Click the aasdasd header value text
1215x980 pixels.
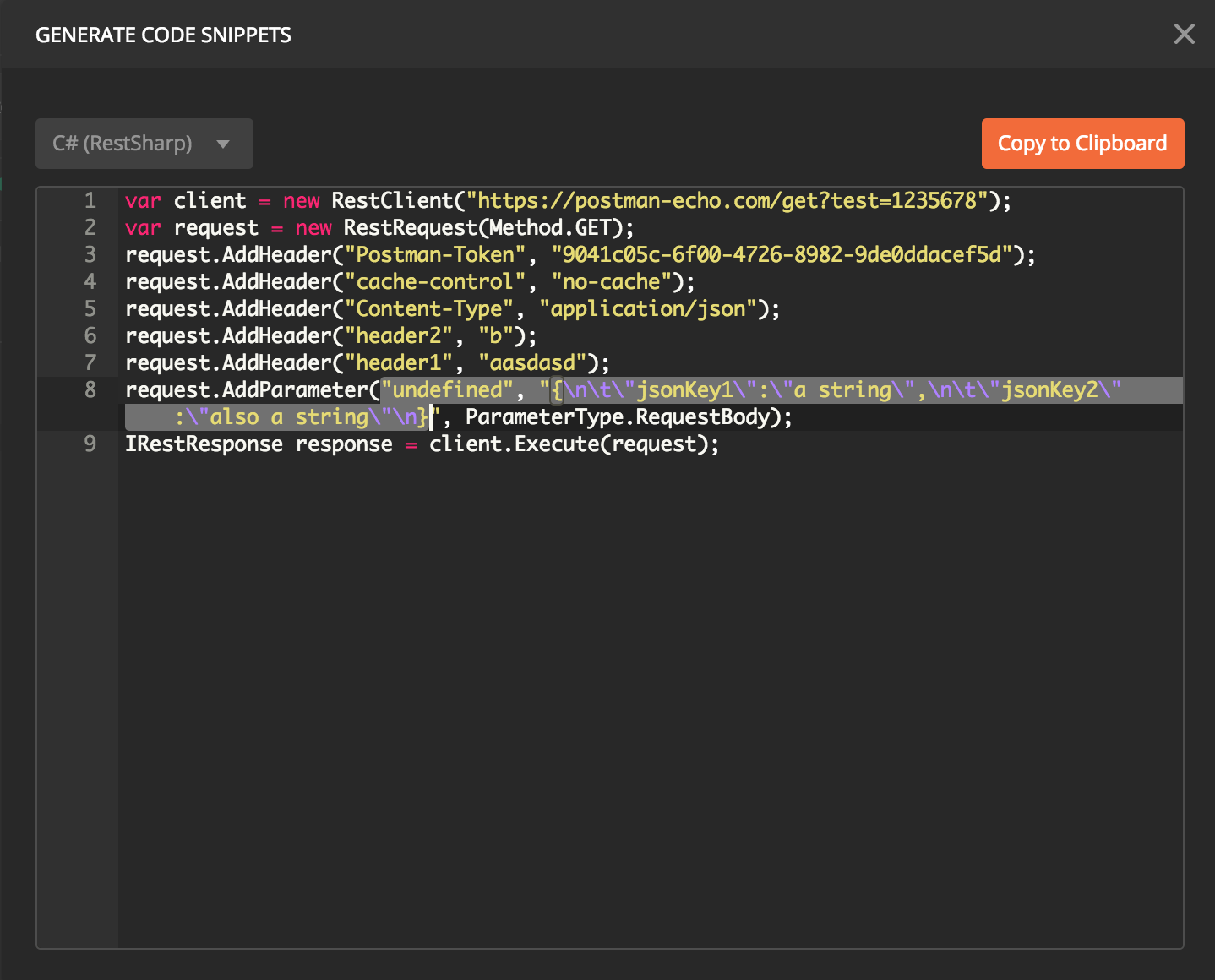click(x=531, y=362)
